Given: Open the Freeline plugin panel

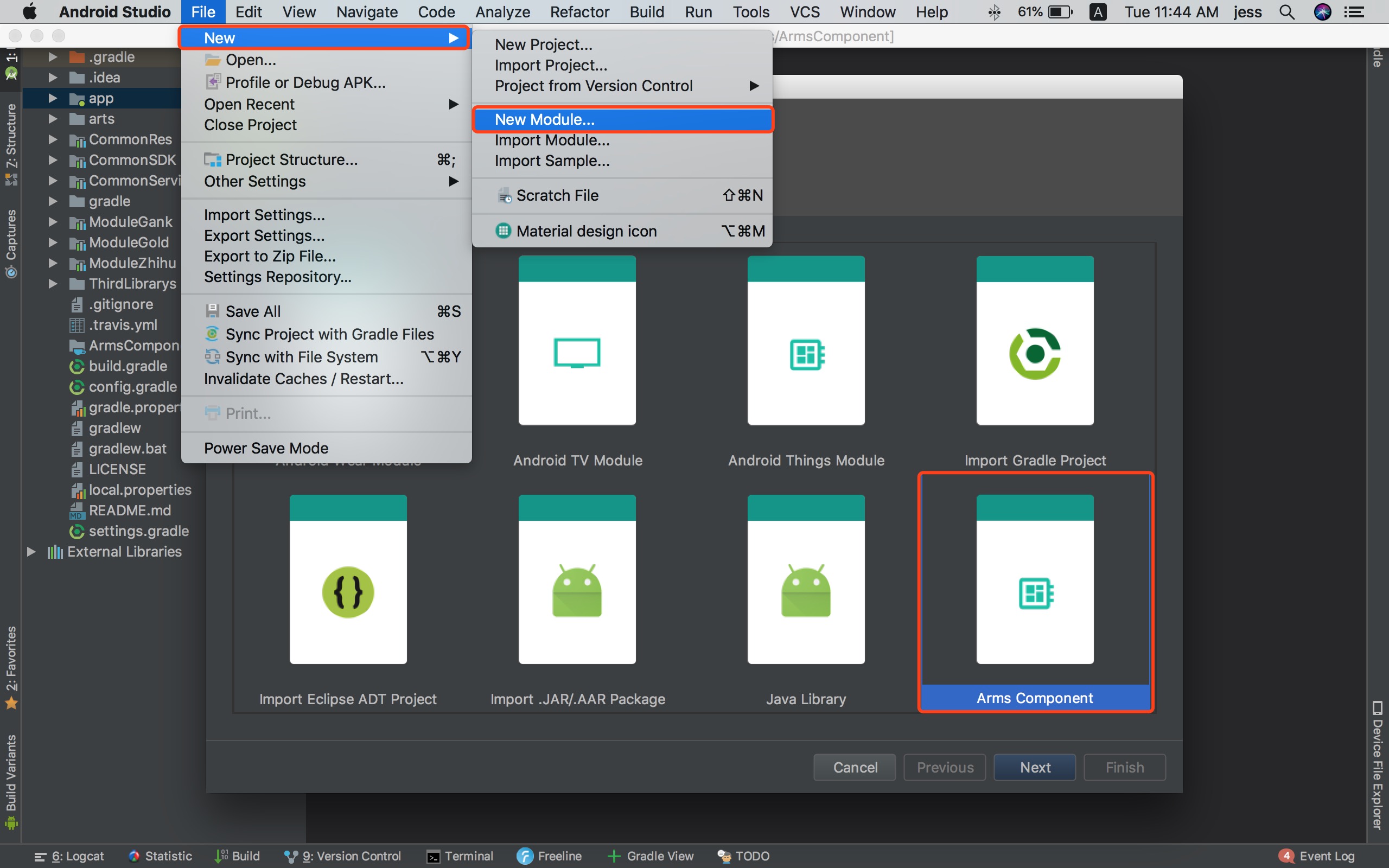Looking at the screenshot, I should click(x=549, y=856).
